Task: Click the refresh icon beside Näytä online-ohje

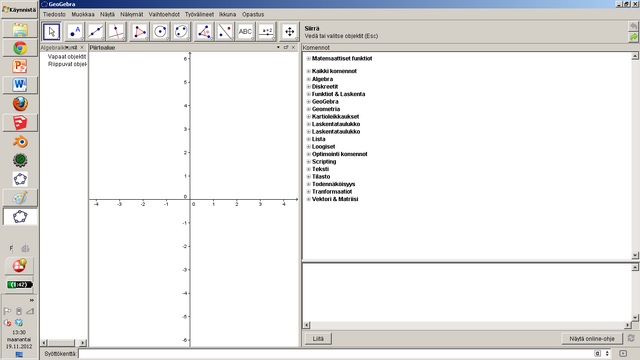Action: point(631,338)
